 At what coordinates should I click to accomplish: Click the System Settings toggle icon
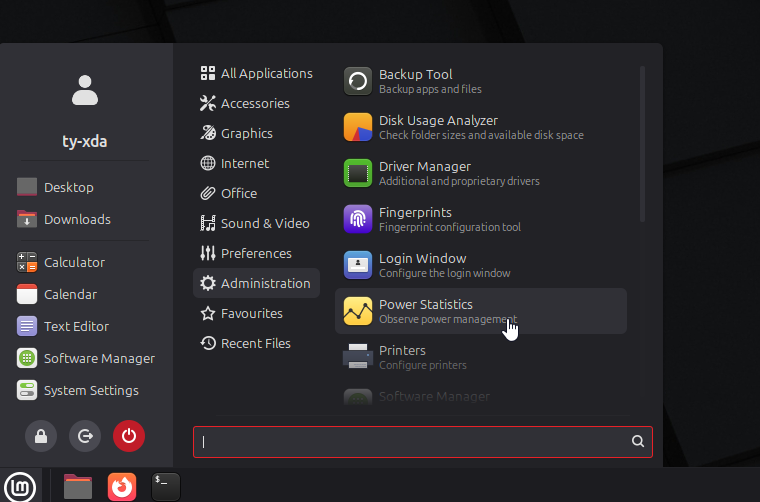[x=27, y=390]
